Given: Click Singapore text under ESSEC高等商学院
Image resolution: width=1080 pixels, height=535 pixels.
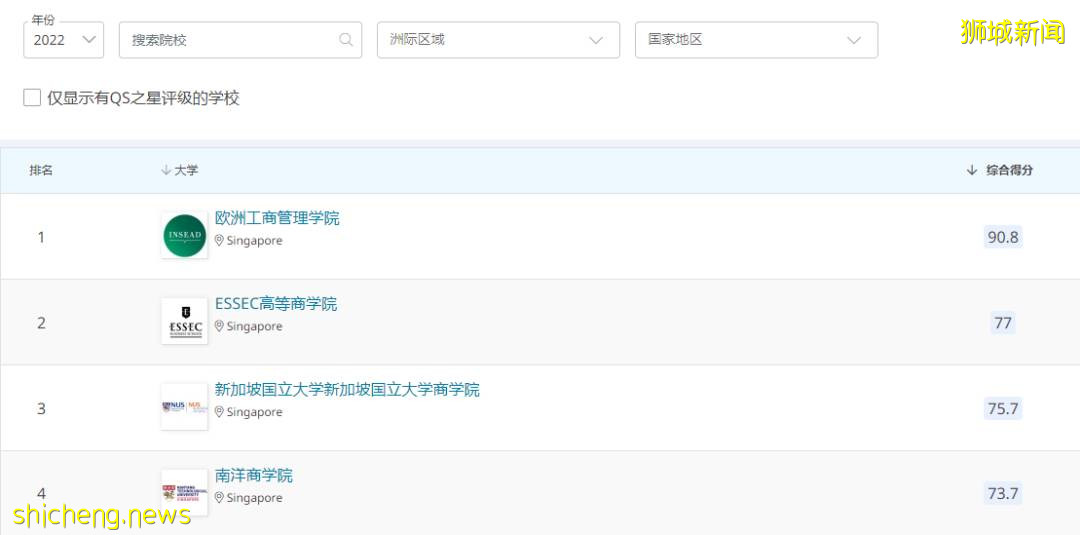Looking at the screenshot, I should [254, 326].
